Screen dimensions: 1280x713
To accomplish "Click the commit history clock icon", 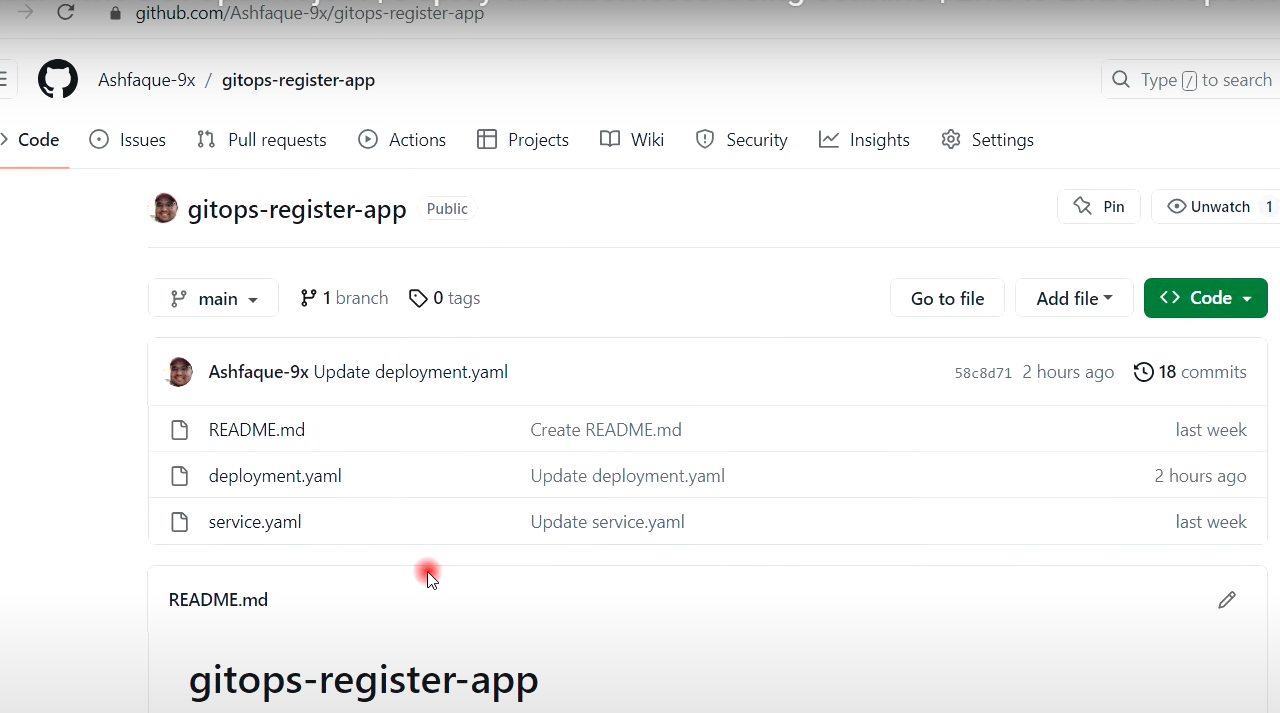I will pyautogui.click(x=1143, y=372).
